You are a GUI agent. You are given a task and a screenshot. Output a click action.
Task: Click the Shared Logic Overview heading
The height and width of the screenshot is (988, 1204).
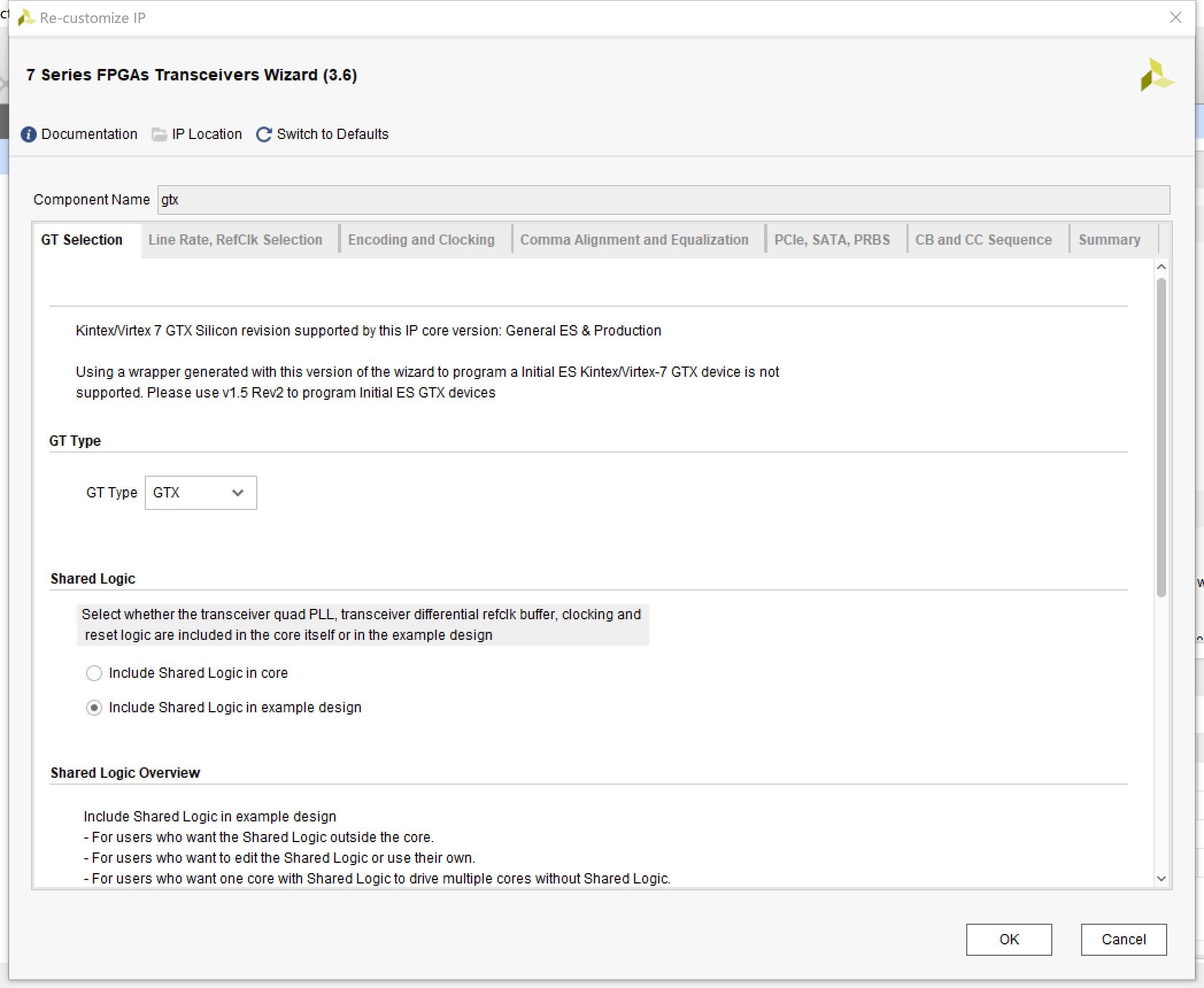click(125, 773)
